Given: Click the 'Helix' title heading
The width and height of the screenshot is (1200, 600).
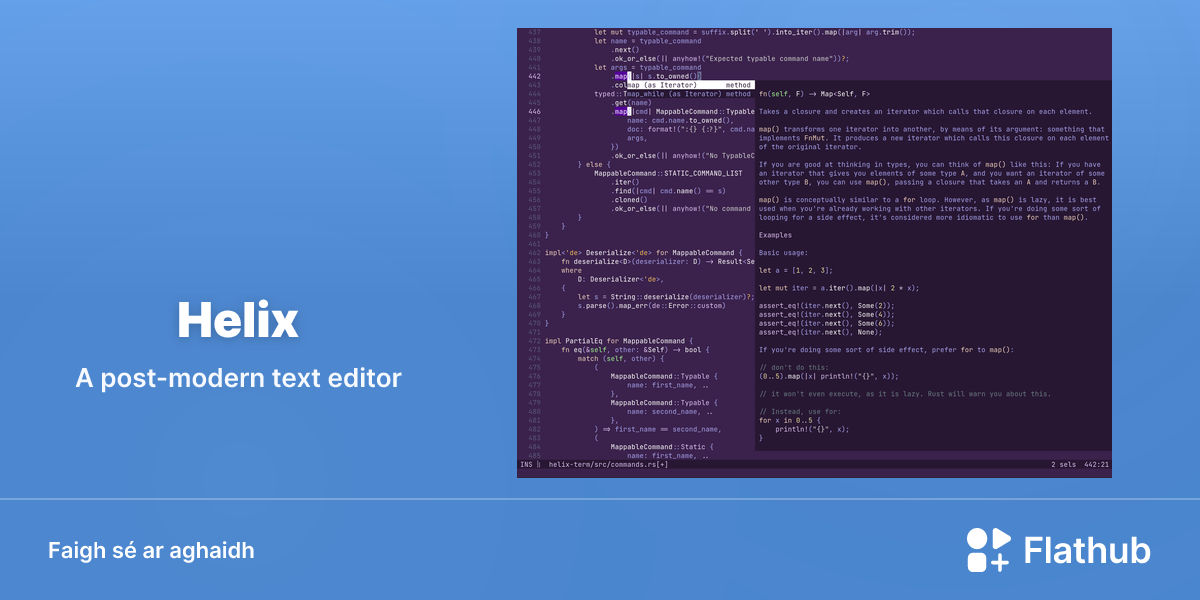Looking at the screenshot, I should (238, 320).
